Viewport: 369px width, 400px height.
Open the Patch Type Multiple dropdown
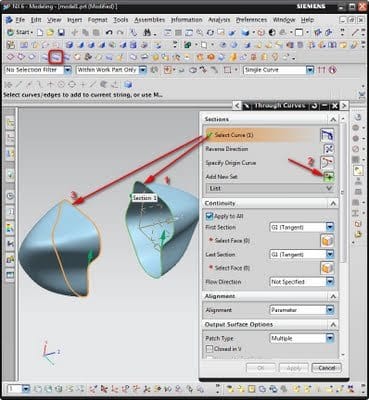click(330, 338)
